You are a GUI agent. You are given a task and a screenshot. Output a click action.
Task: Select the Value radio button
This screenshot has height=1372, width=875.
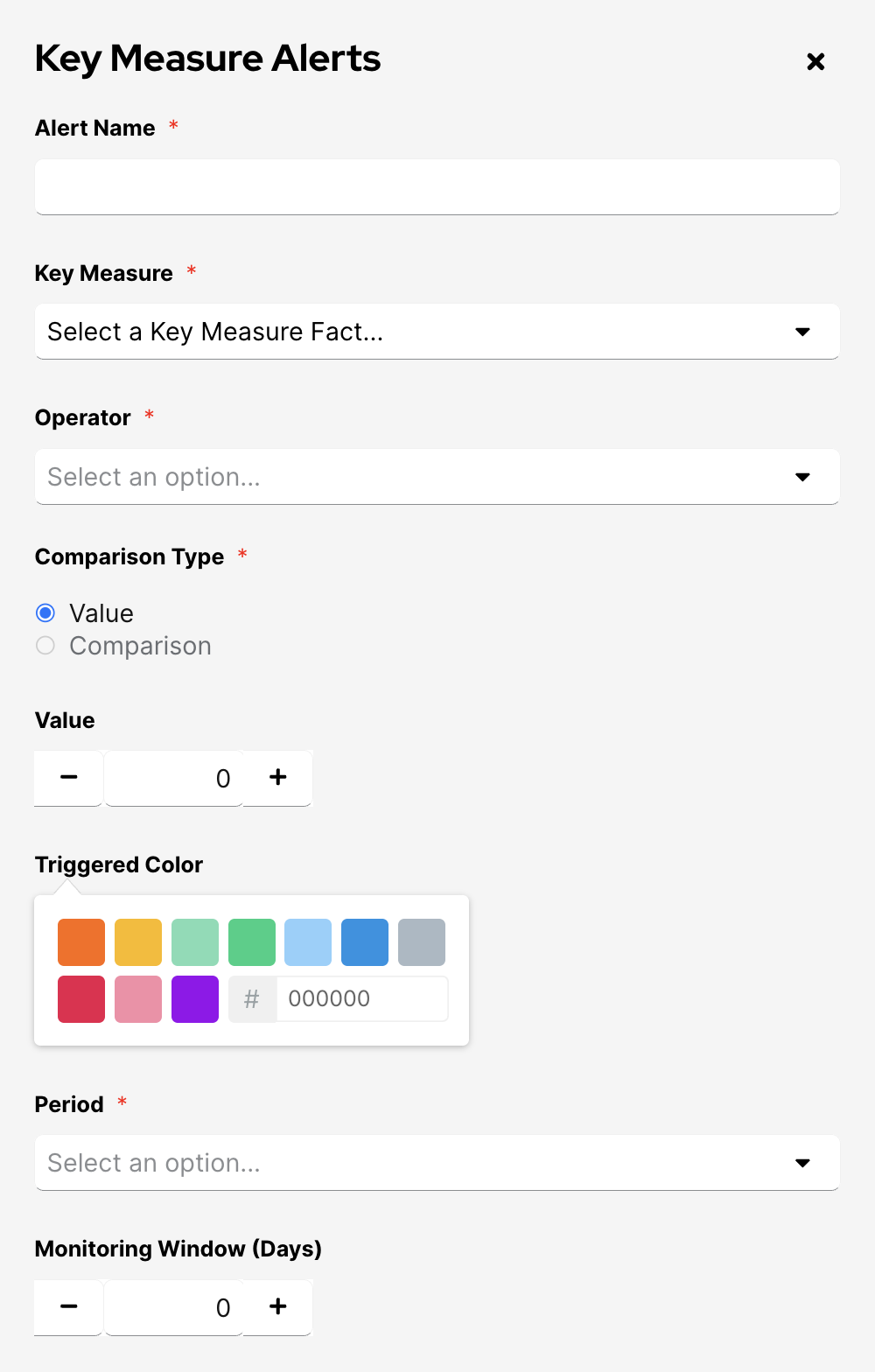[x=45, y=612]
